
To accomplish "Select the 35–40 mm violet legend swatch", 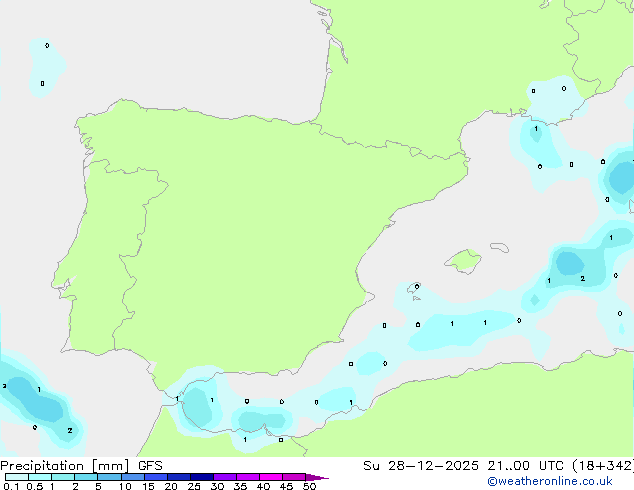I will [248, 477].
